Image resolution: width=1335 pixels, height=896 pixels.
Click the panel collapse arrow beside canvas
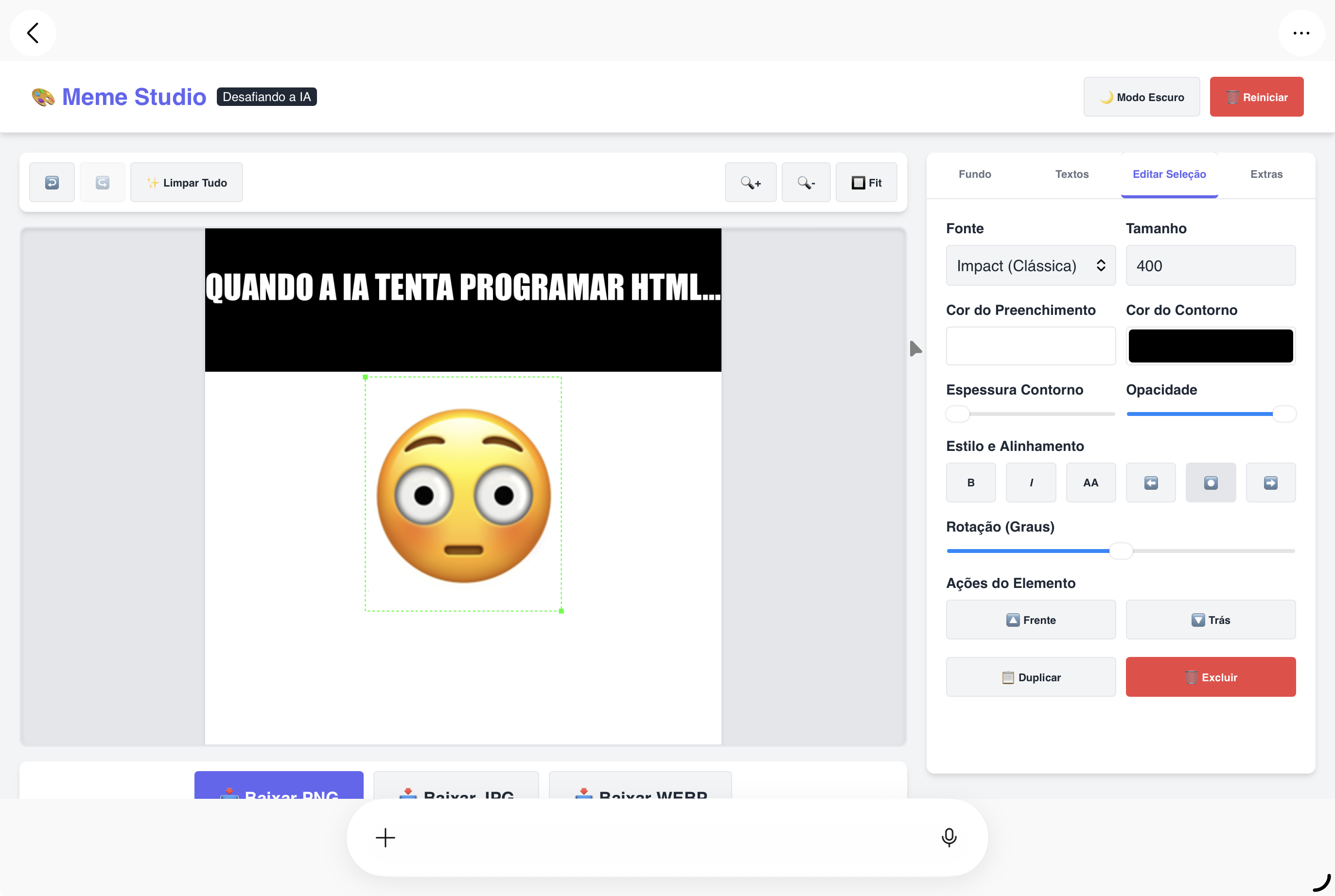915,348
